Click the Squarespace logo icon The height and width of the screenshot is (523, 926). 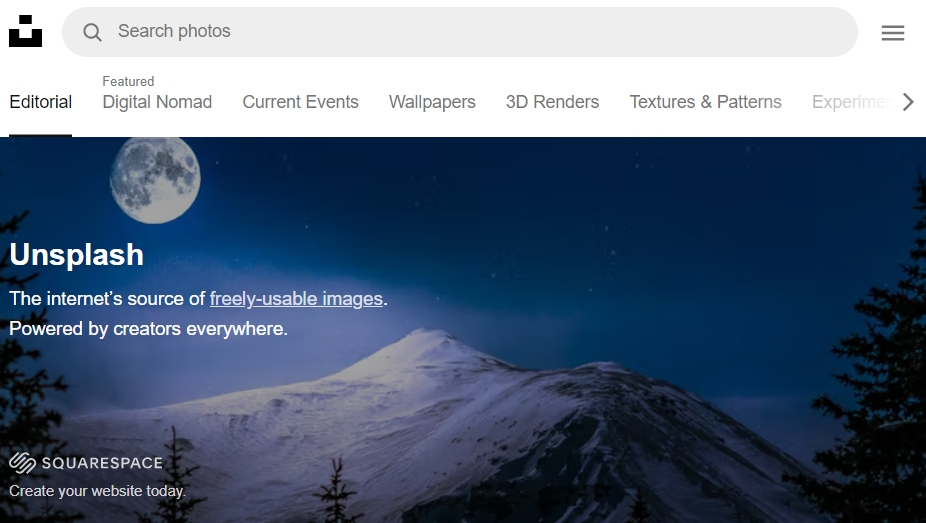click(x=22, y=463)
